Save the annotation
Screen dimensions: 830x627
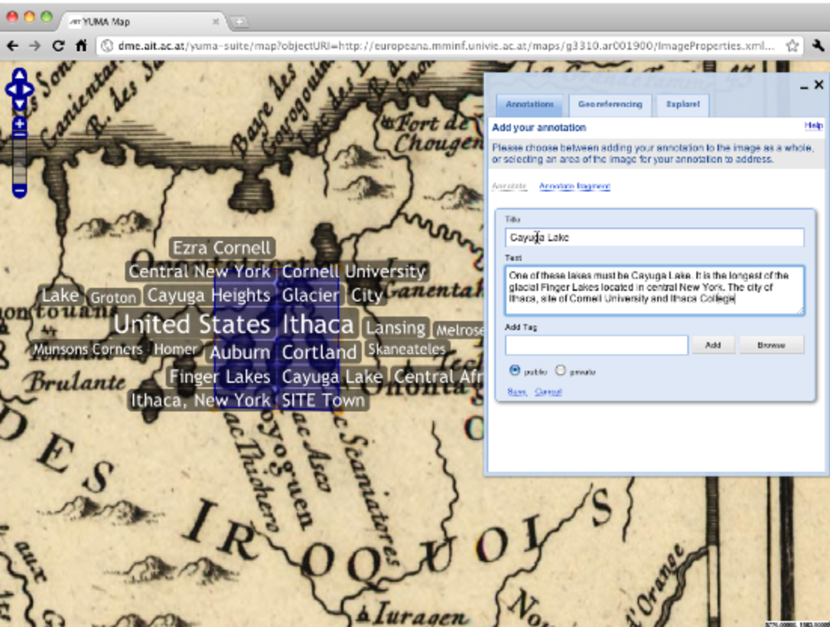click(516, 392)
